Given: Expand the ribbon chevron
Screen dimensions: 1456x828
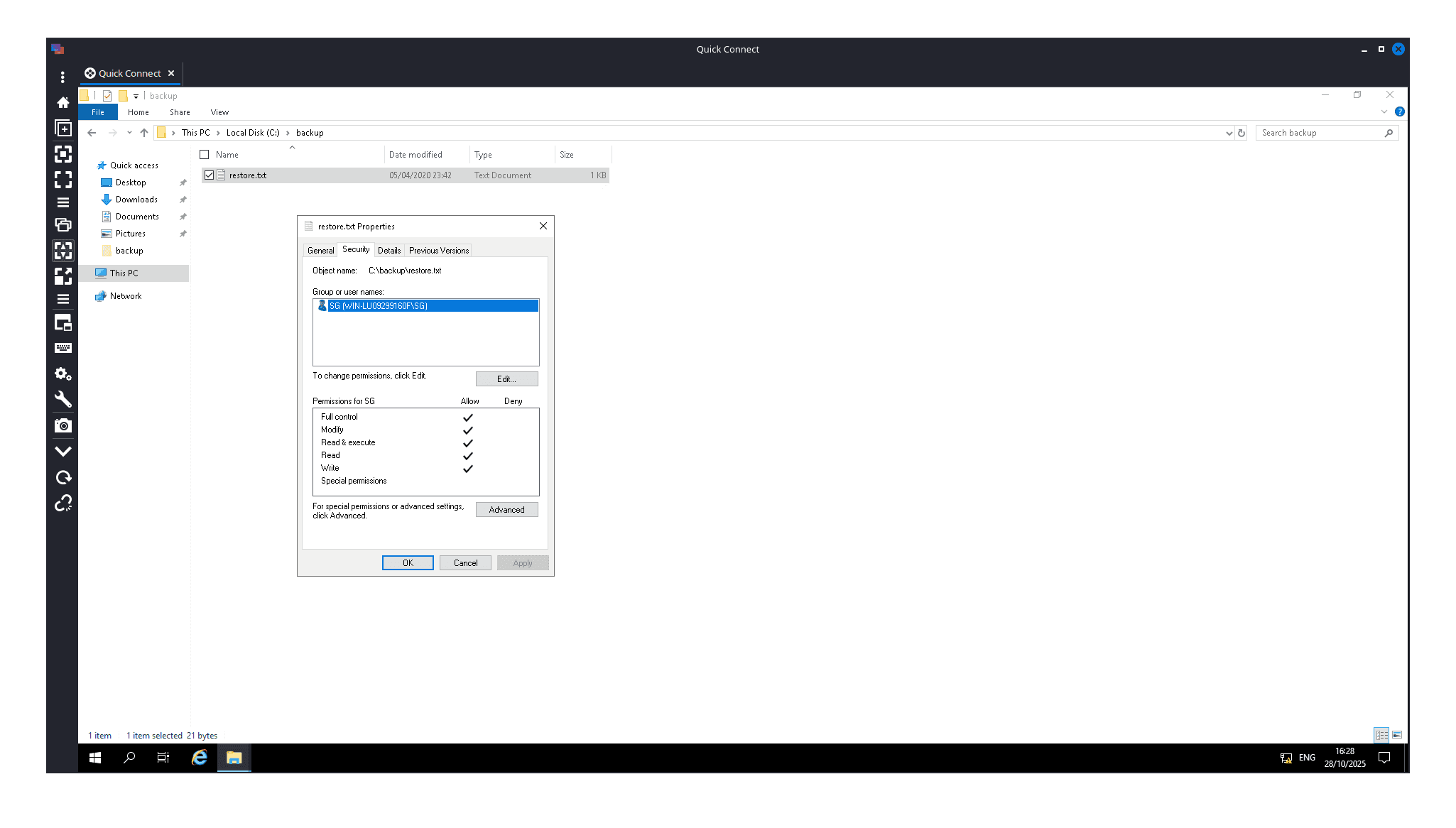Looking at the screenshot, I should (x=1384, y=112).
